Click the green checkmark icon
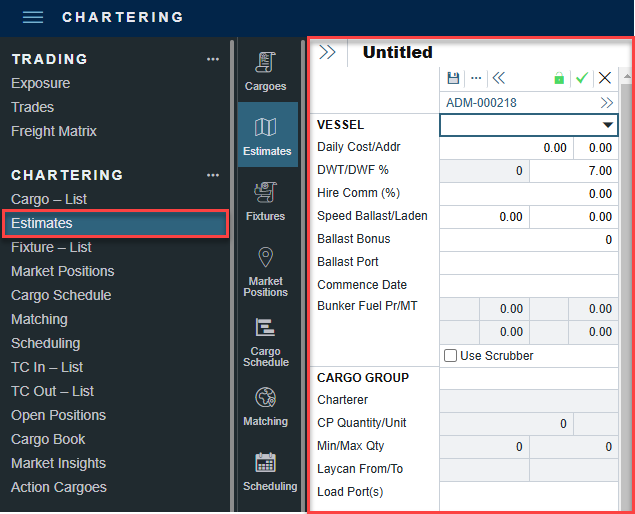The height and width of the screenshot is (514, 635). click(581, 78)
